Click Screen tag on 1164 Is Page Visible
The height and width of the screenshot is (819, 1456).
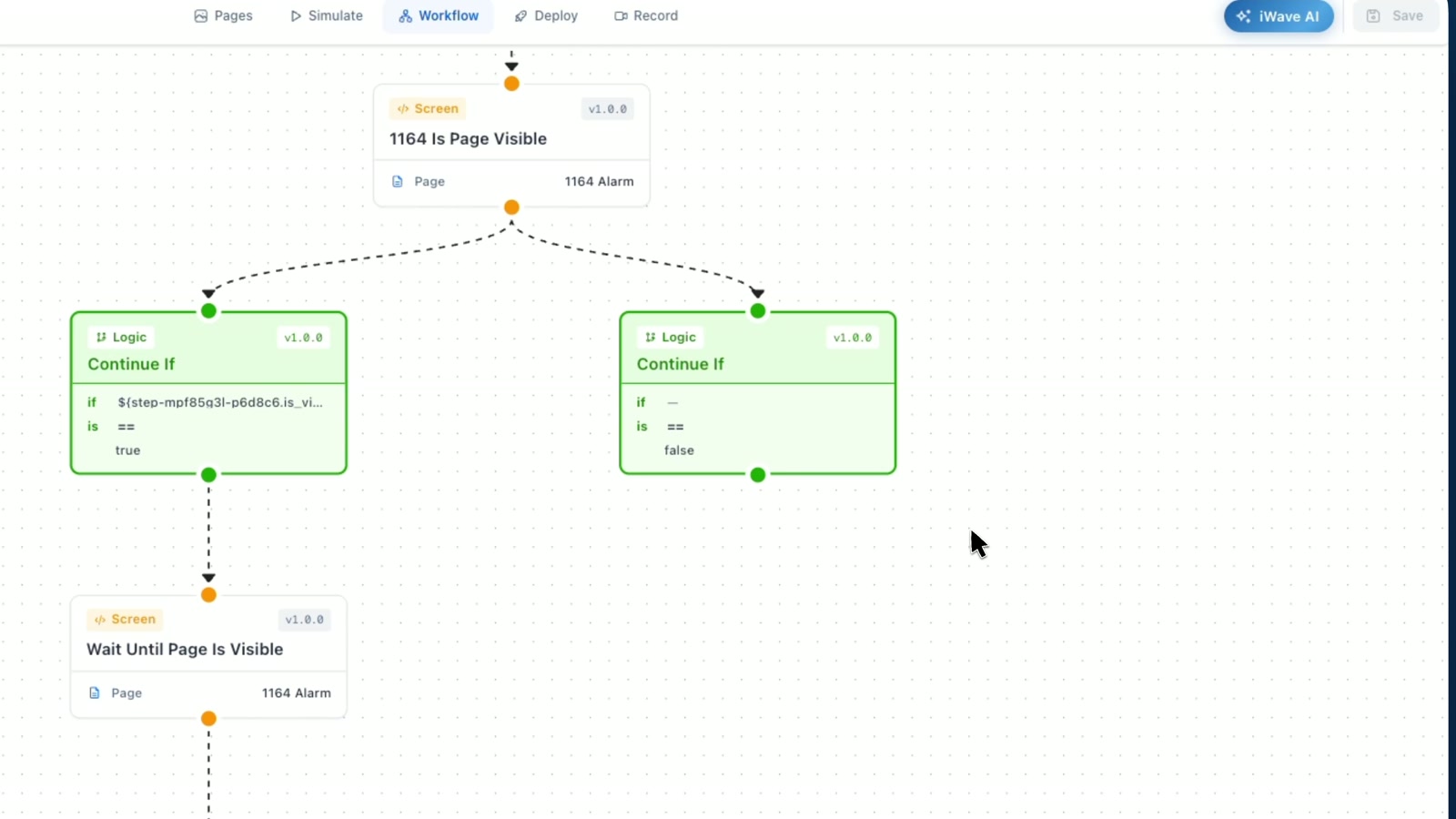tap(428, 108)
